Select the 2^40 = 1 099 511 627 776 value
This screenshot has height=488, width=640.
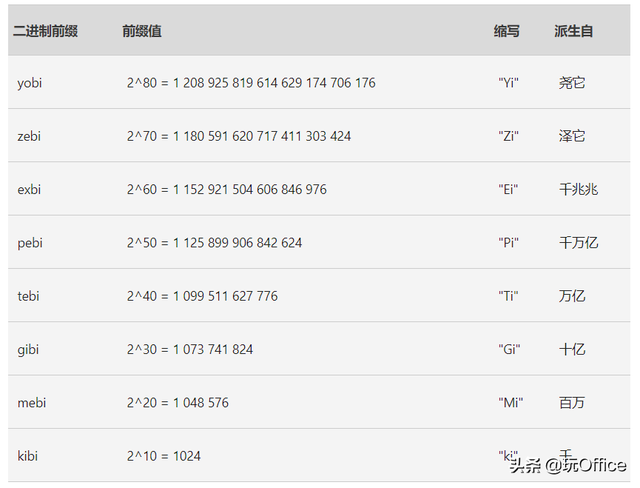coord(202,296)
